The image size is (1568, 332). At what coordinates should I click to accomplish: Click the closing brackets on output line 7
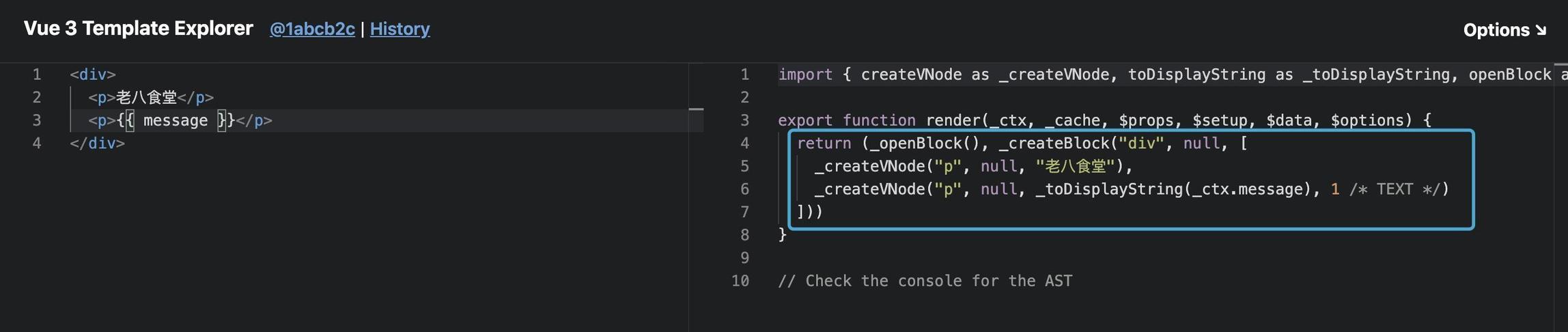pyautogui.click(x=809, y=212)
